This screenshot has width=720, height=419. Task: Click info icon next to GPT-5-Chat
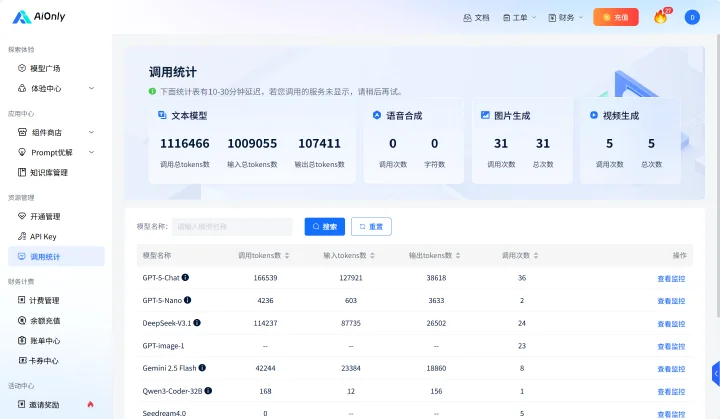(185, 277)
